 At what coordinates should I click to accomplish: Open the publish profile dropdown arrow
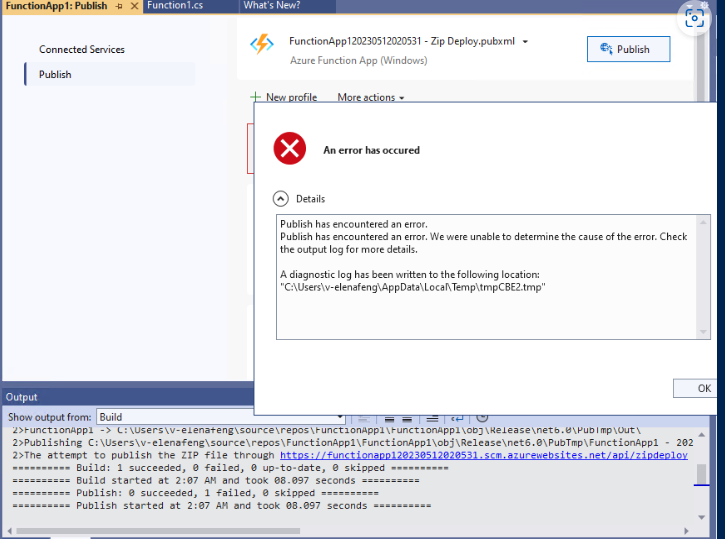point(525,42)
